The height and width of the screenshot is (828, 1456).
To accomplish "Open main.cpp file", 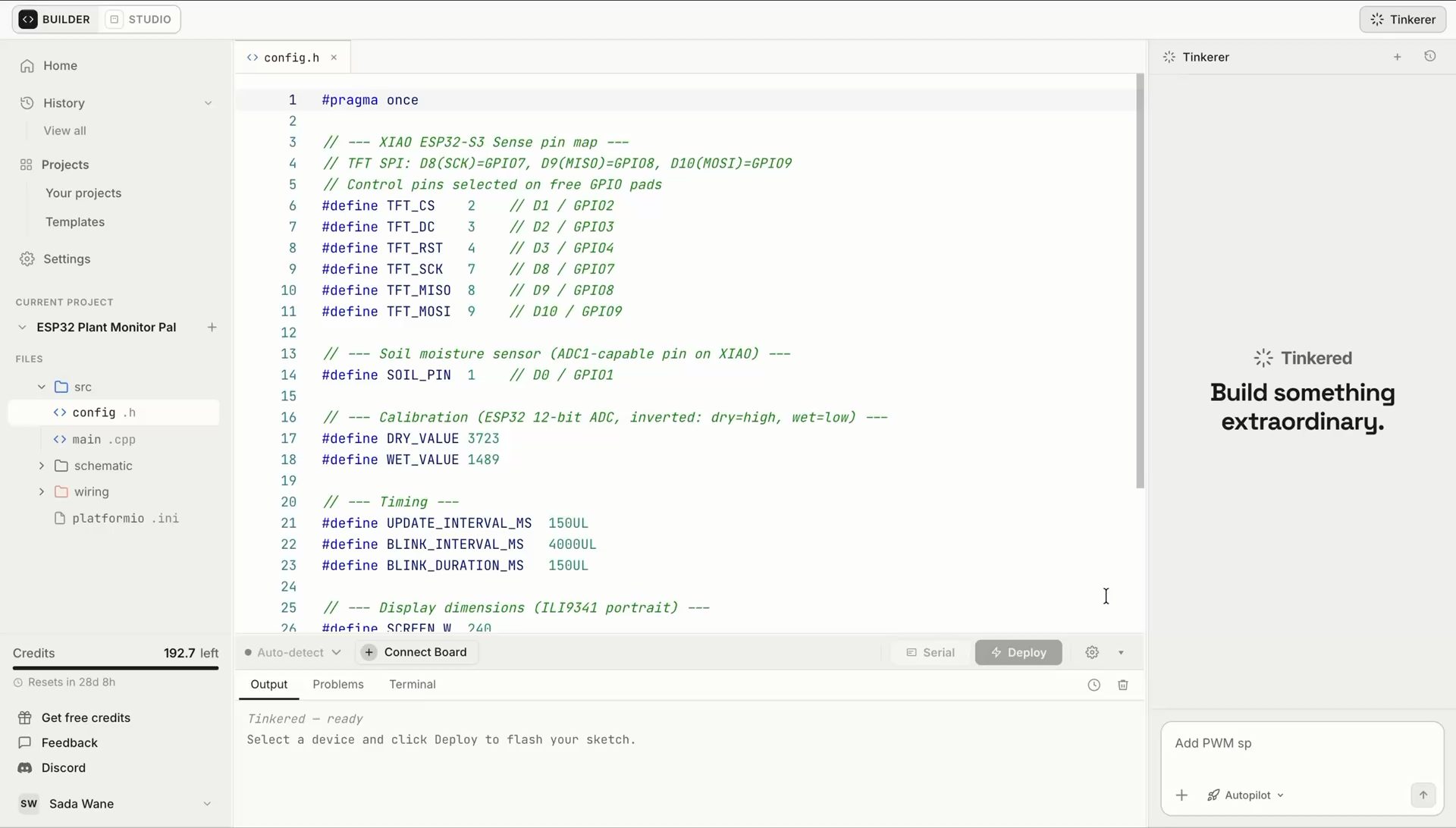I will click(104, 440).
